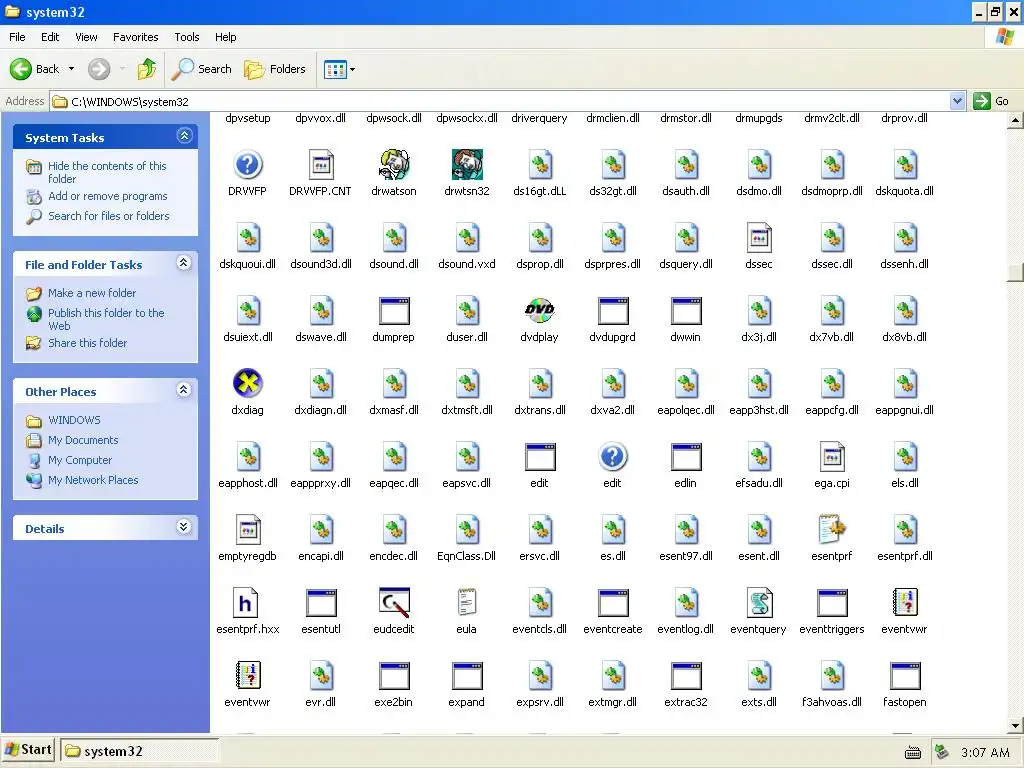Select the extrac32 application icon
Viewport: 1024px width, 768px height.
pos(686,676)
